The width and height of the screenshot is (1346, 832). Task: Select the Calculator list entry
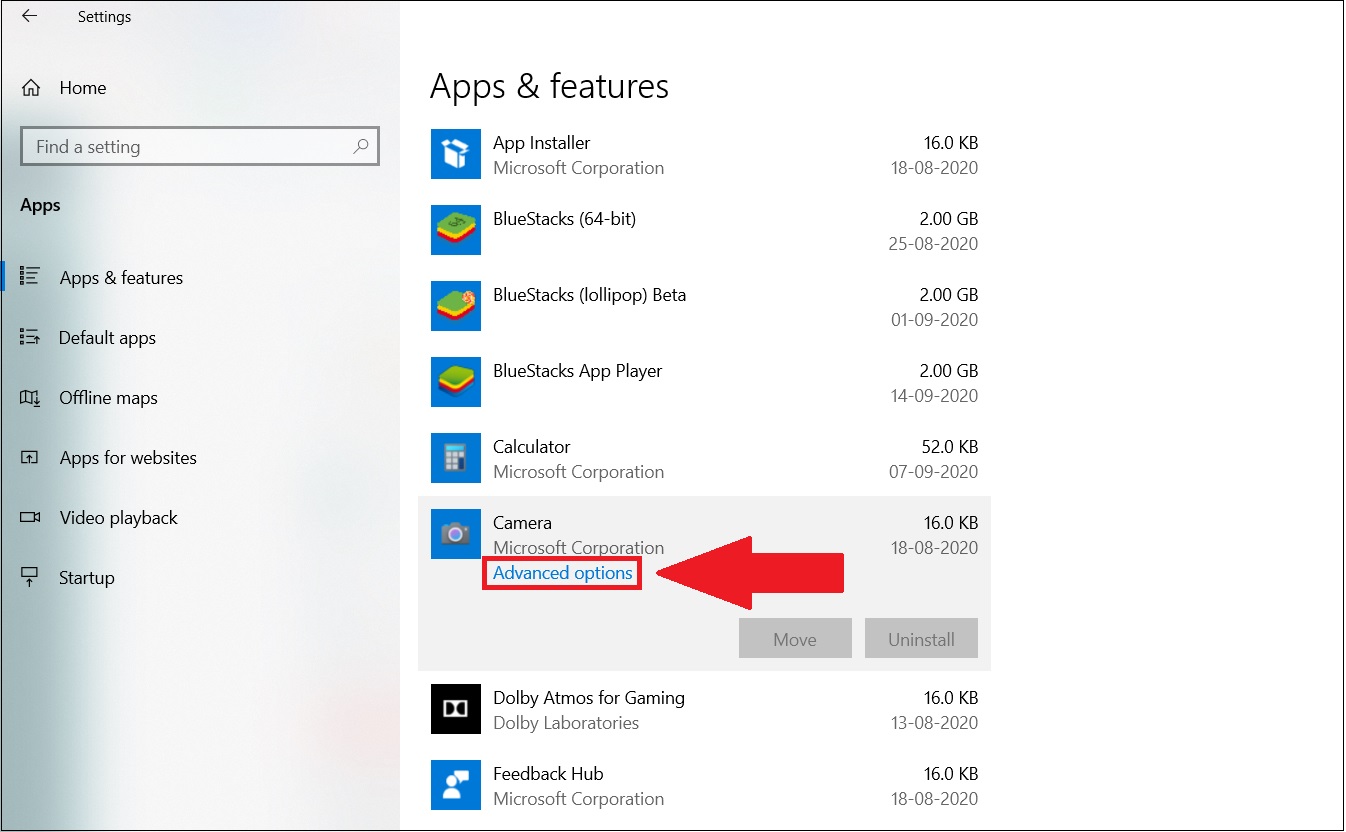tap(704, 458)
